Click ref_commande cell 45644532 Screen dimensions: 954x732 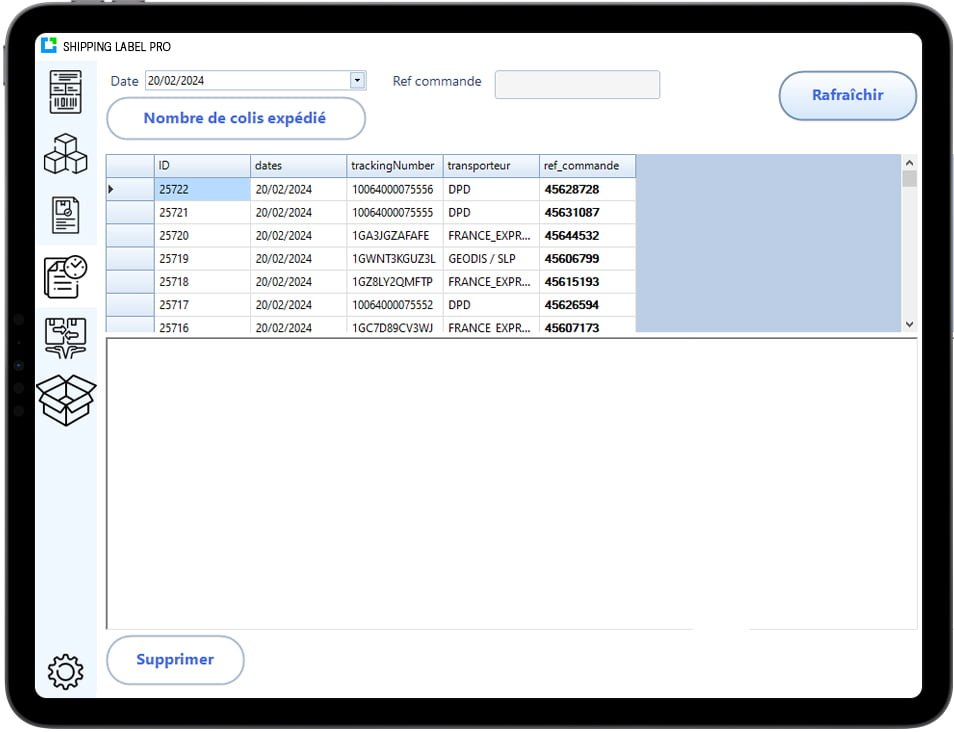[x=586, y=236]
